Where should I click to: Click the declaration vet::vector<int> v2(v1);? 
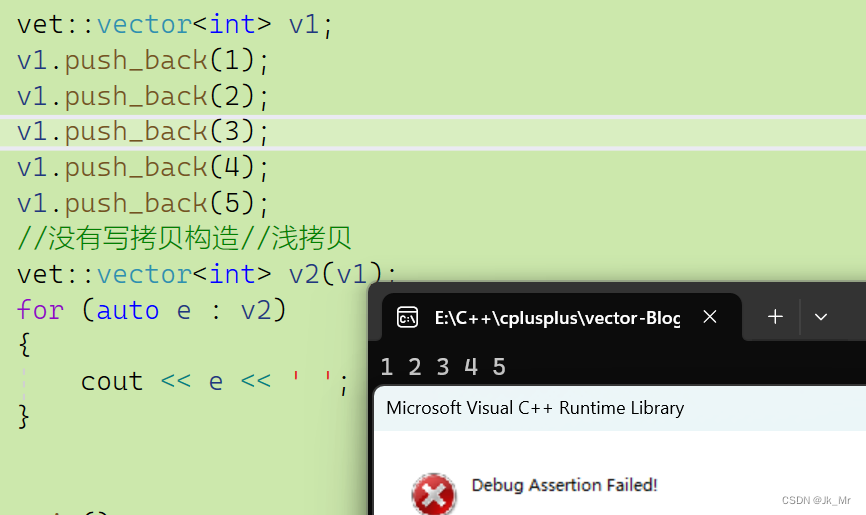click(x=207, y=275)
